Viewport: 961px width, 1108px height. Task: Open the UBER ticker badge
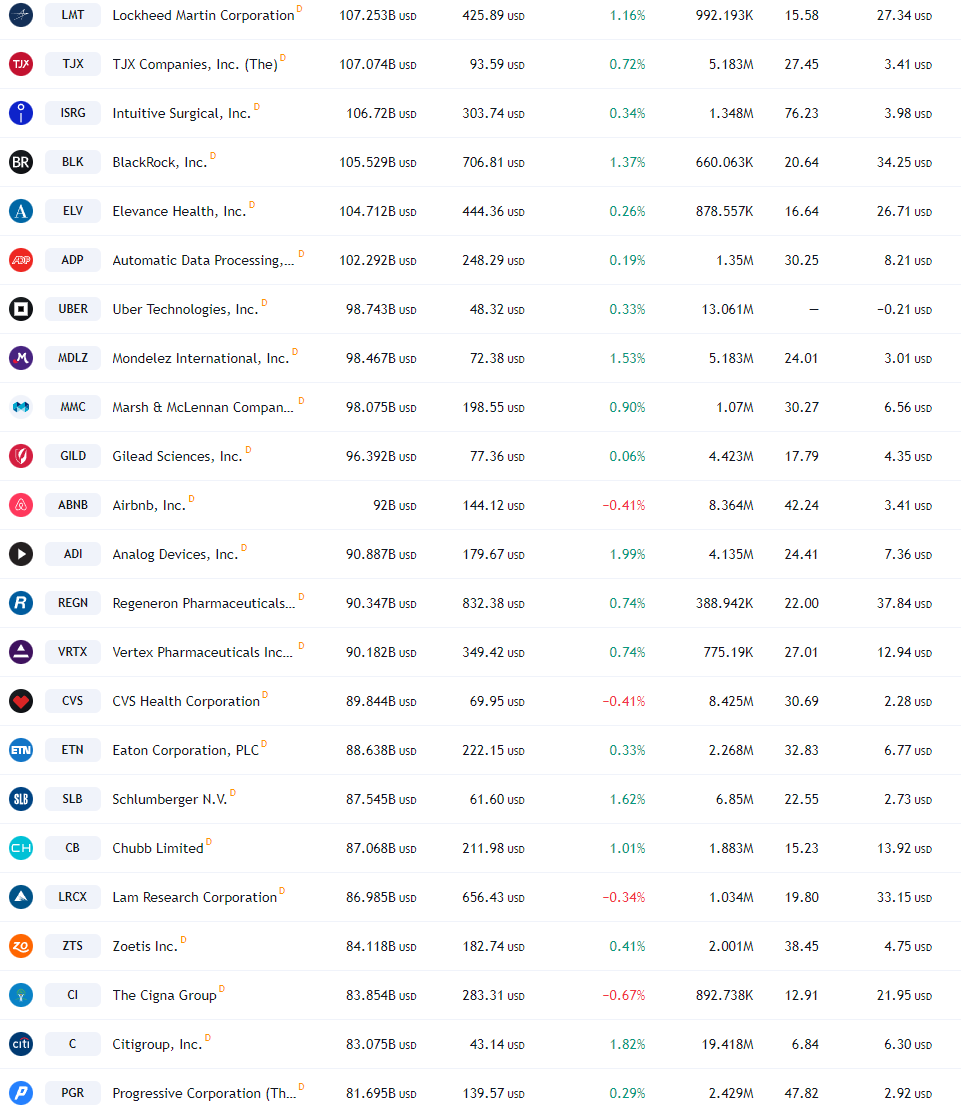[x=73, y=309]
